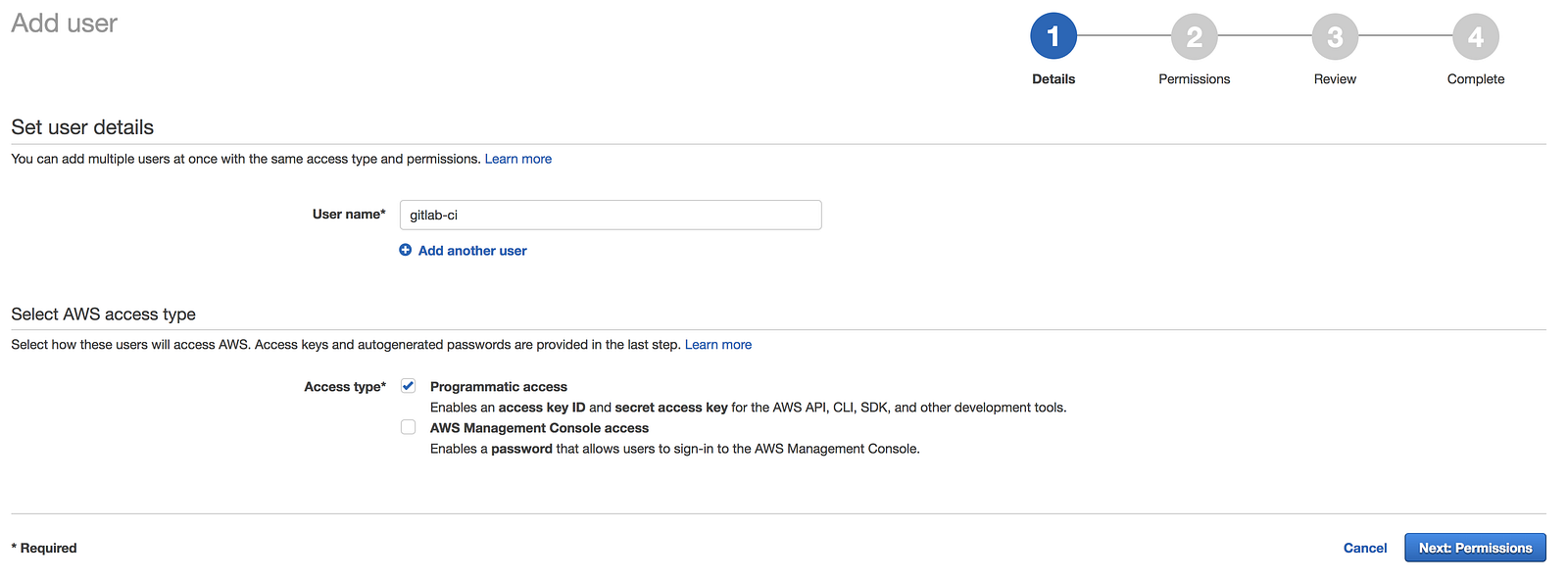Click the step 2 circle icon
1568x579 pixels.
point(1194,37)
